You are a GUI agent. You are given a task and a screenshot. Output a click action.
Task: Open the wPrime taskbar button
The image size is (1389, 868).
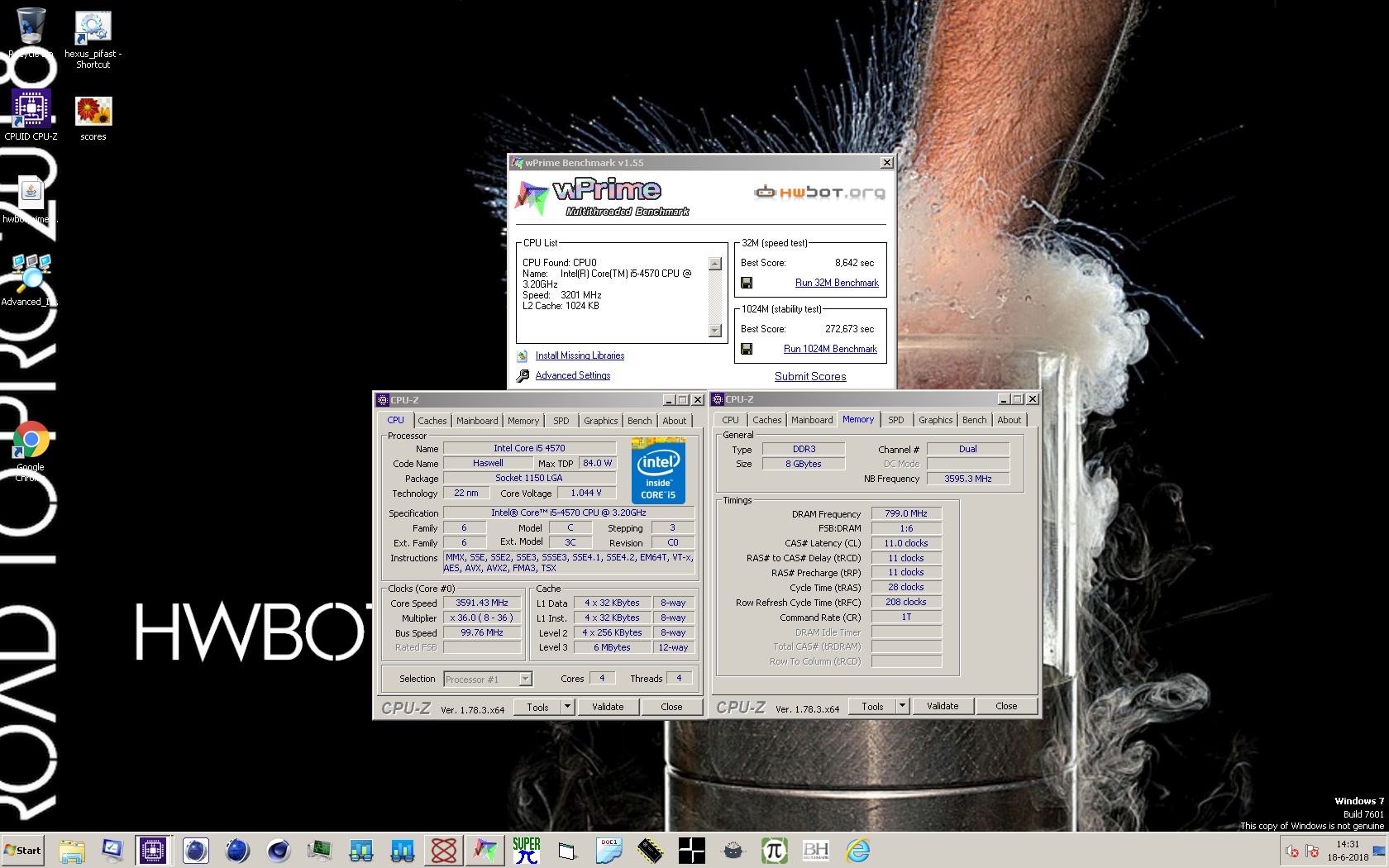[485, 851]
